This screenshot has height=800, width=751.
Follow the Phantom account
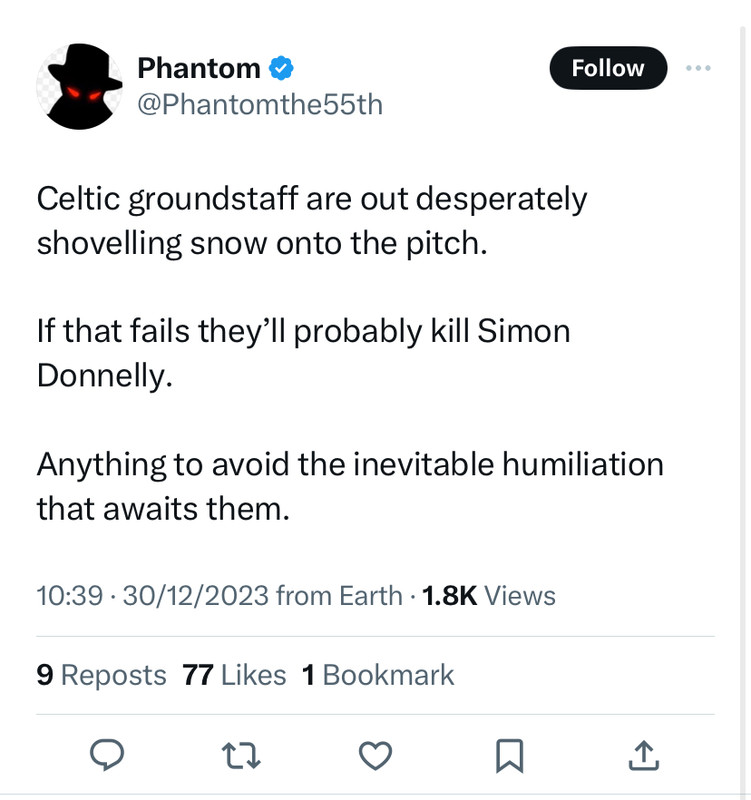[608, 68]
